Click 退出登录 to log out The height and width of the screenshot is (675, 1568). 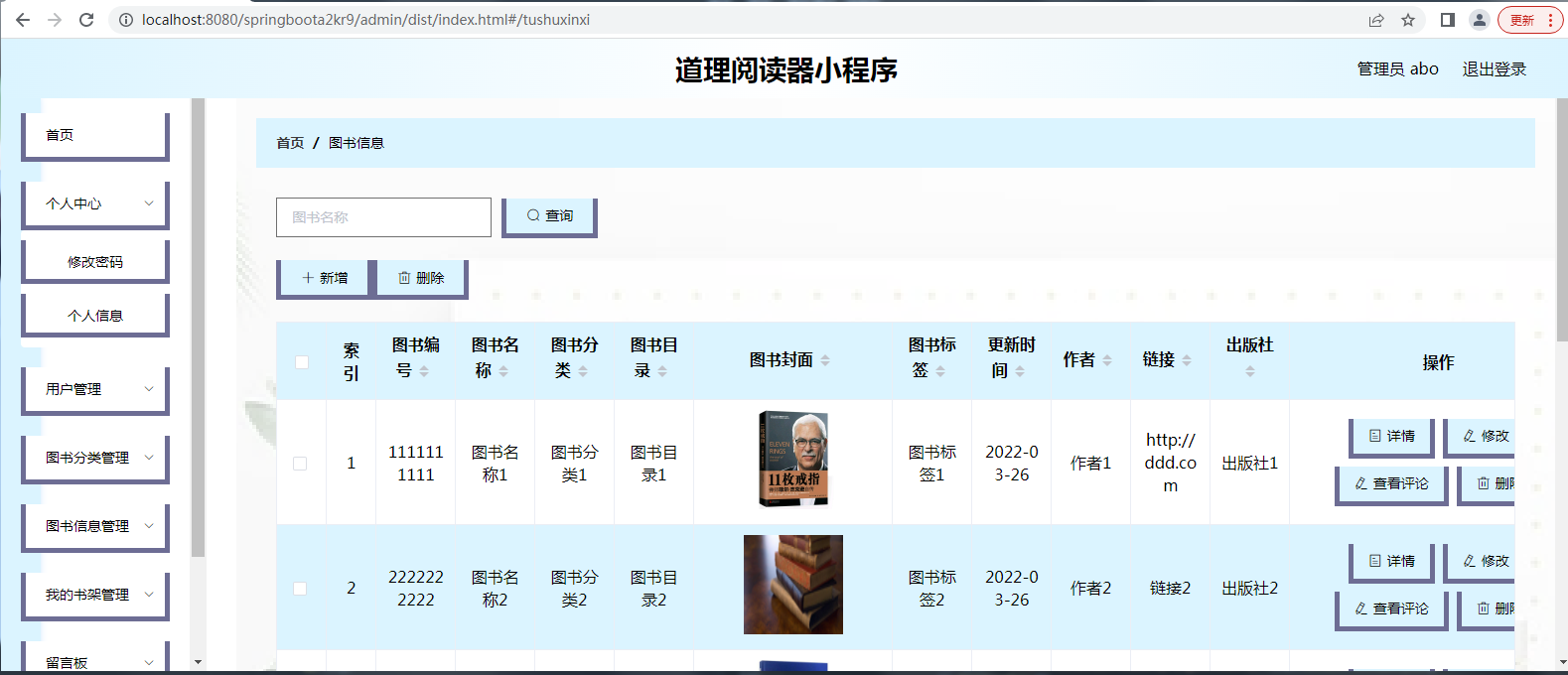click(x=1494, y=69)
